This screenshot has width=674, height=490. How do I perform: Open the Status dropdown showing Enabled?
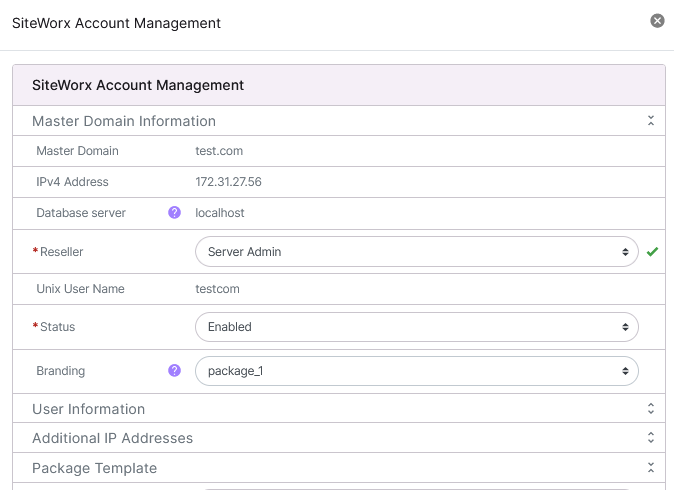tap(416, 327)
